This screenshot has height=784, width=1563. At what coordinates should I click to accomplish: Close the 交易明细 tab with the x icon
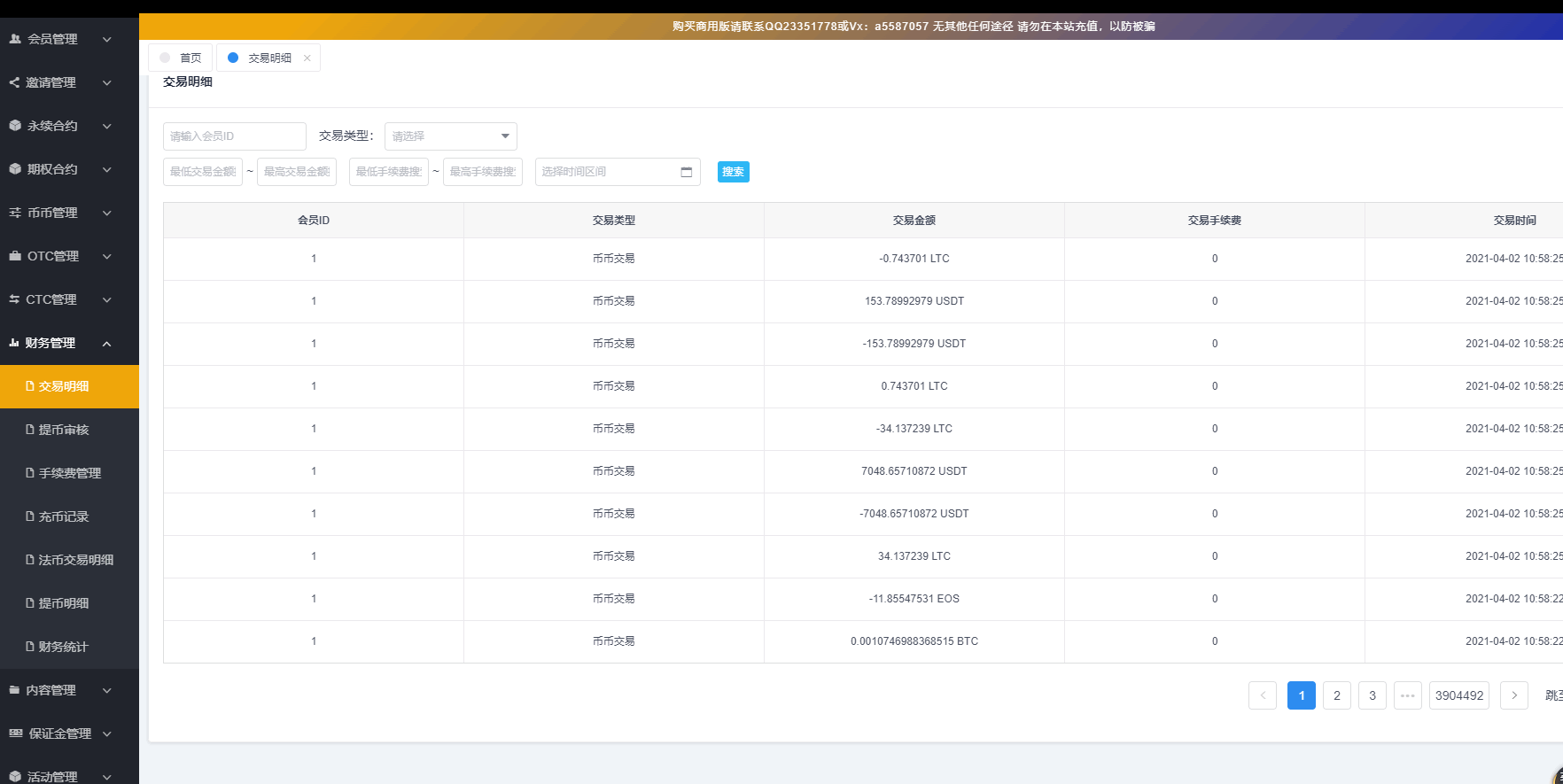click(307, 58)
